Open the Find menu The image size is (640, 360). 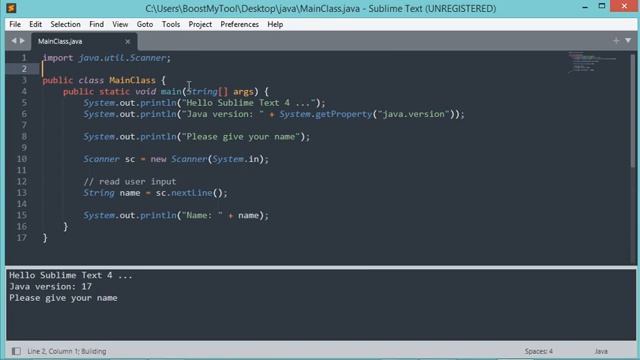tap(96, 24)
